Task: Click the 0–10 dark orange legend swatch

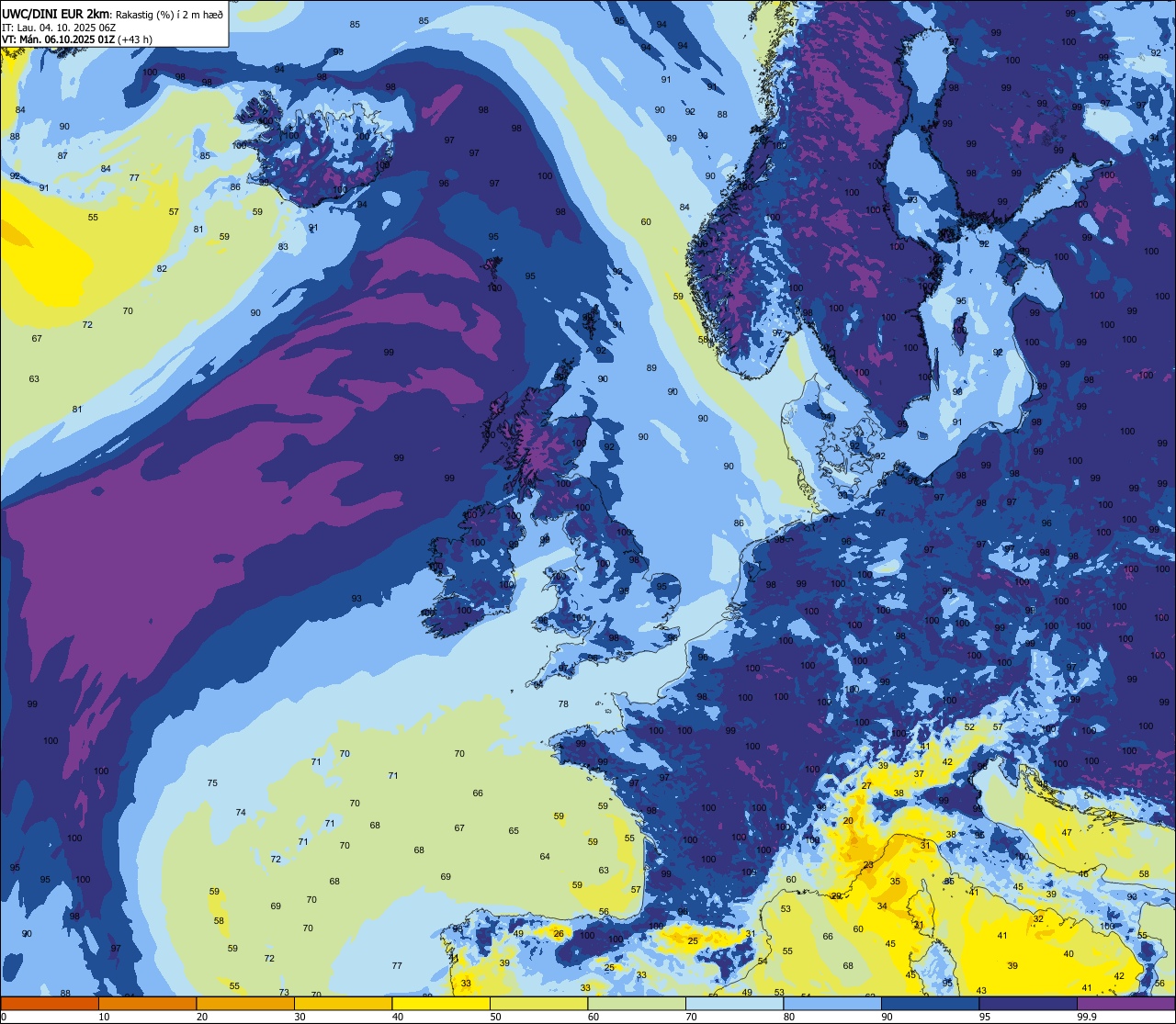Action: [50, 1003]
